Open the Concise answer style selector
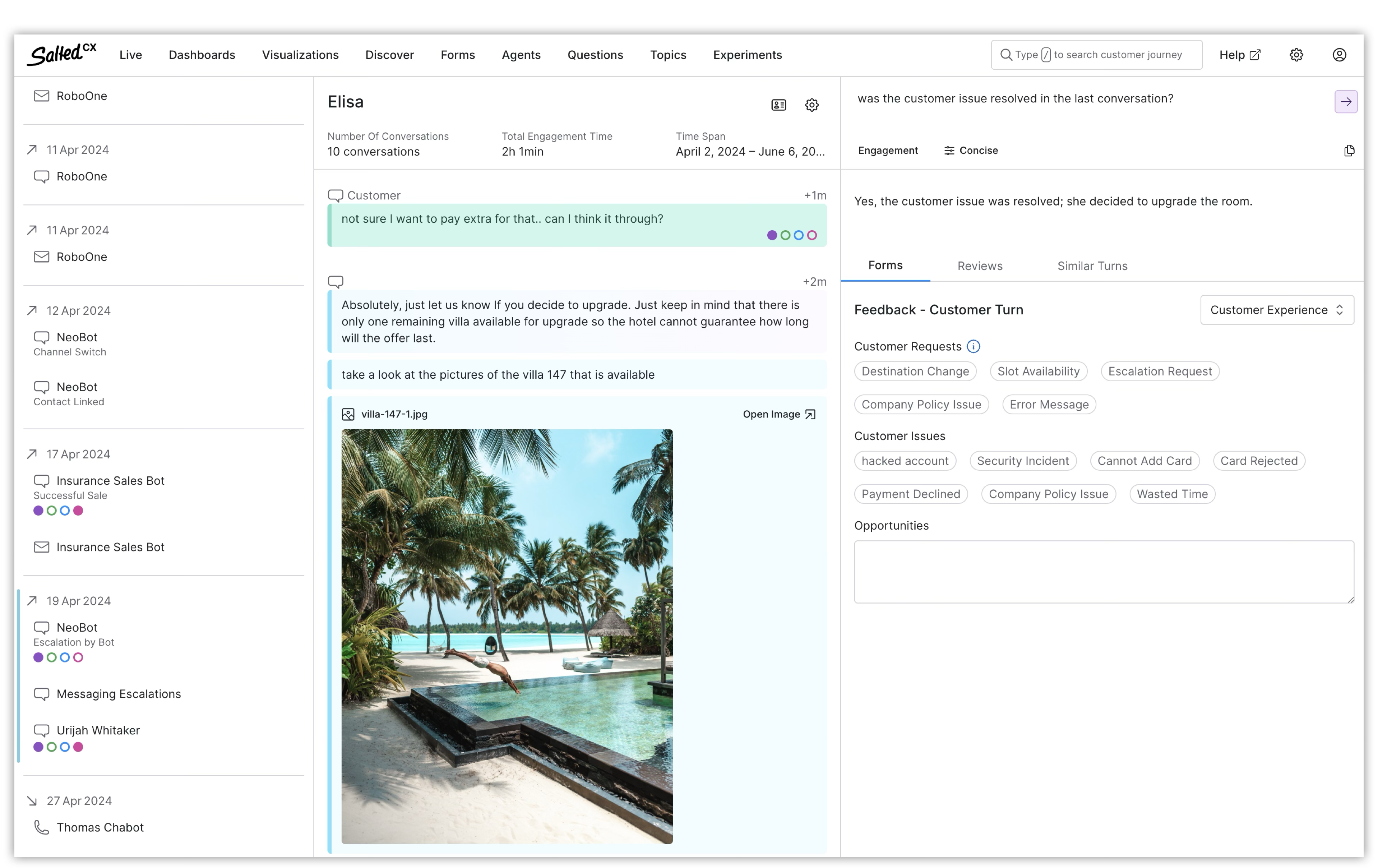The width and height of the screenshot is (1378, 868). [971, 151]
